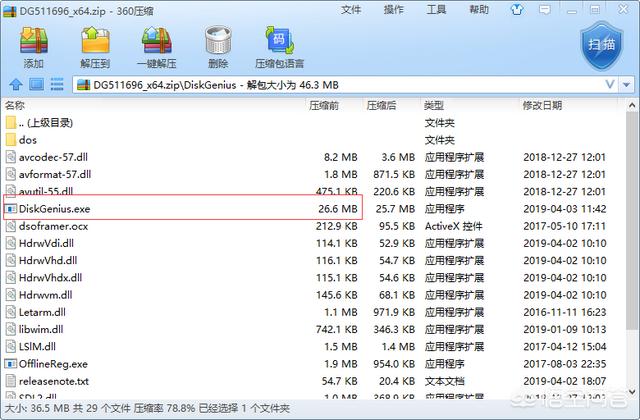Screen dimensions: 640x420
Task: Select HdrwVdi.dll file name
Action: (47, 243)
